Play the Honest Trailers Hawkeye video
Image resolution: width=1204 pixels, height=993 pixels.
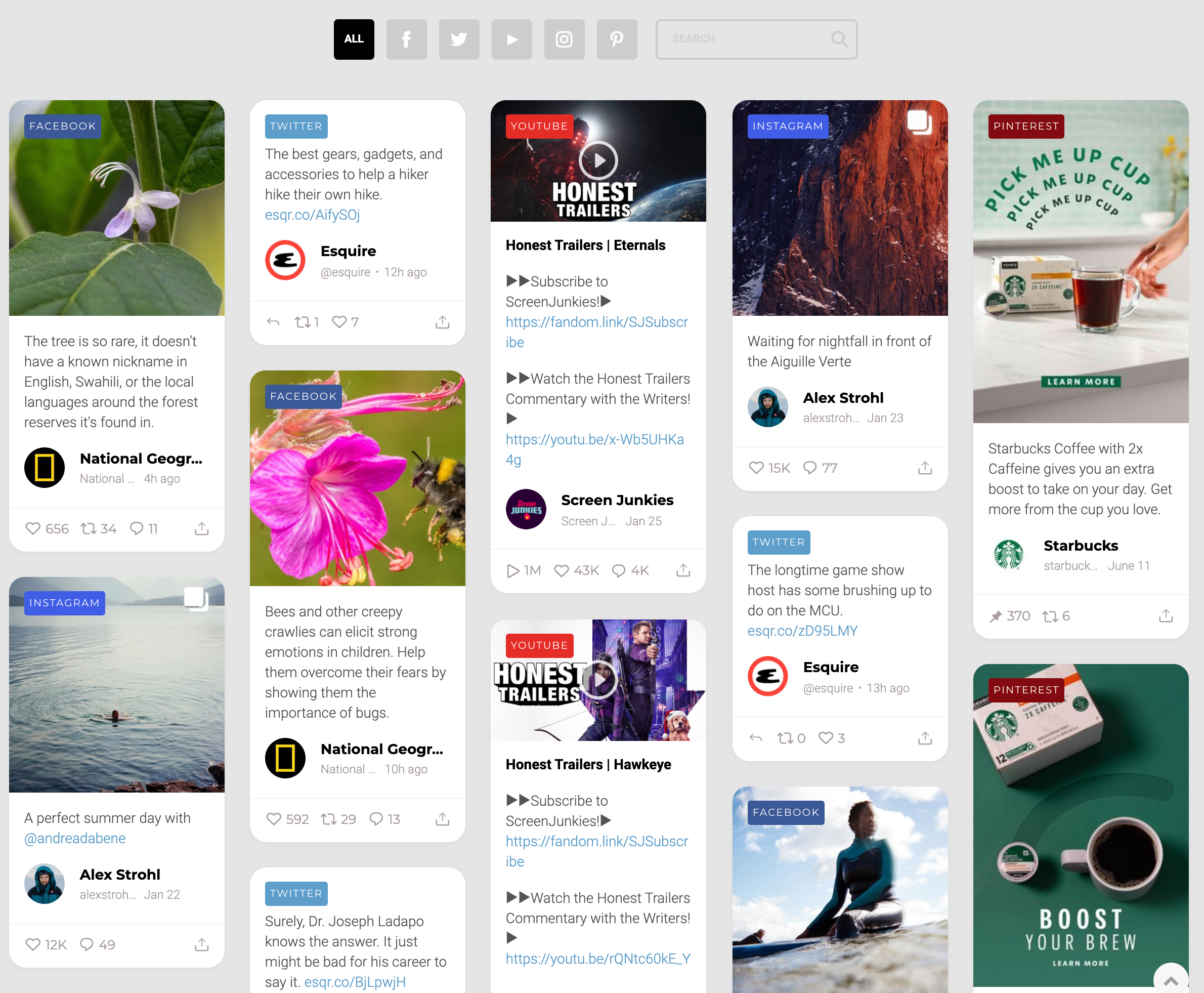click(x=599, y=680)
